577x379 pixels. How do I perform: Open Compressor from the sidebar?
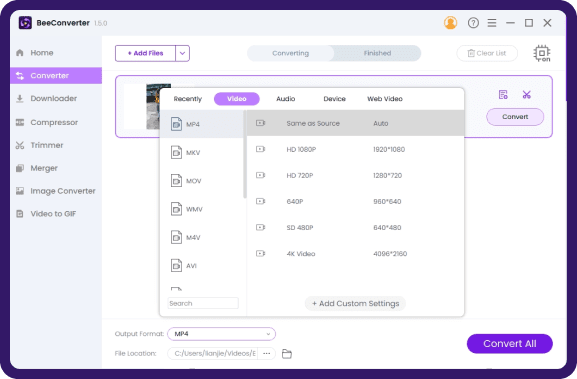[56, 122]
